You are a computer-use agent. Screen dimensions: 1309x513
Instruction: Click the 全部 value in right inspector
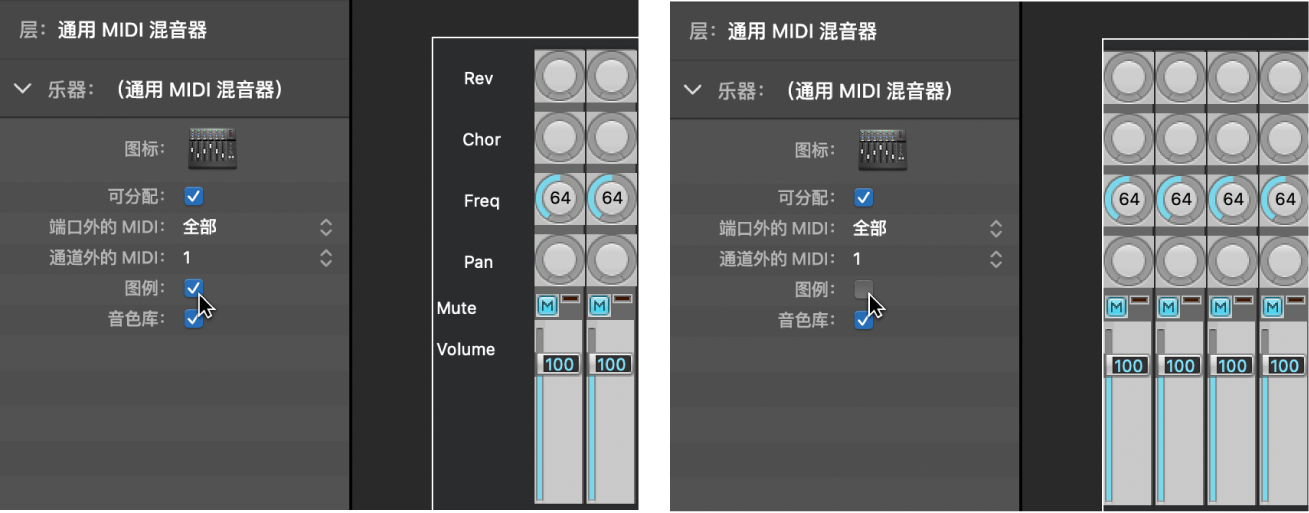870,228
